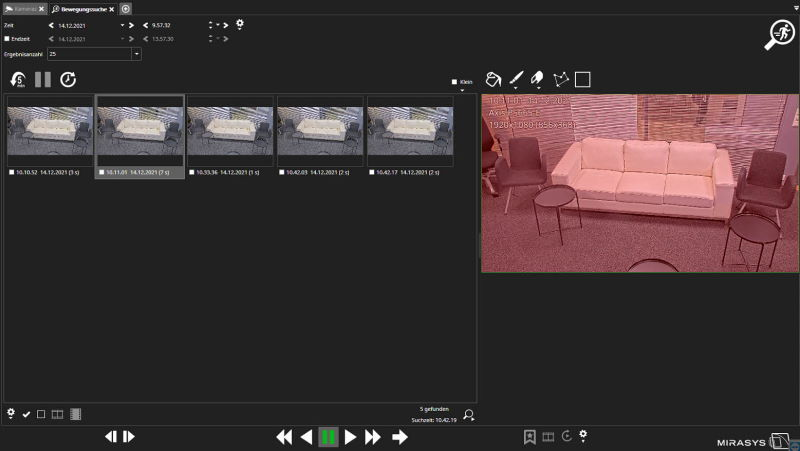
Task: Add a bookmark in playback bar
Action: point(529,436)
